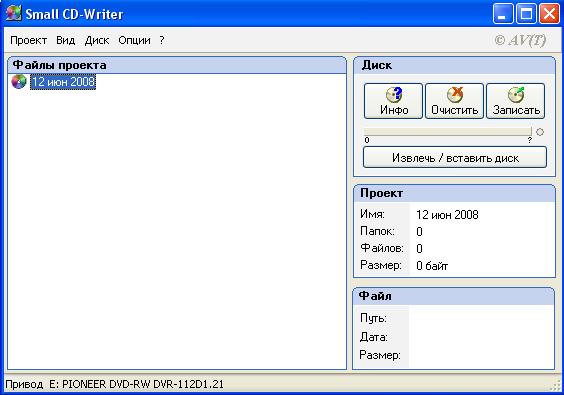
Task: Open the Опции menu
Action: click(x=135, y=40)
